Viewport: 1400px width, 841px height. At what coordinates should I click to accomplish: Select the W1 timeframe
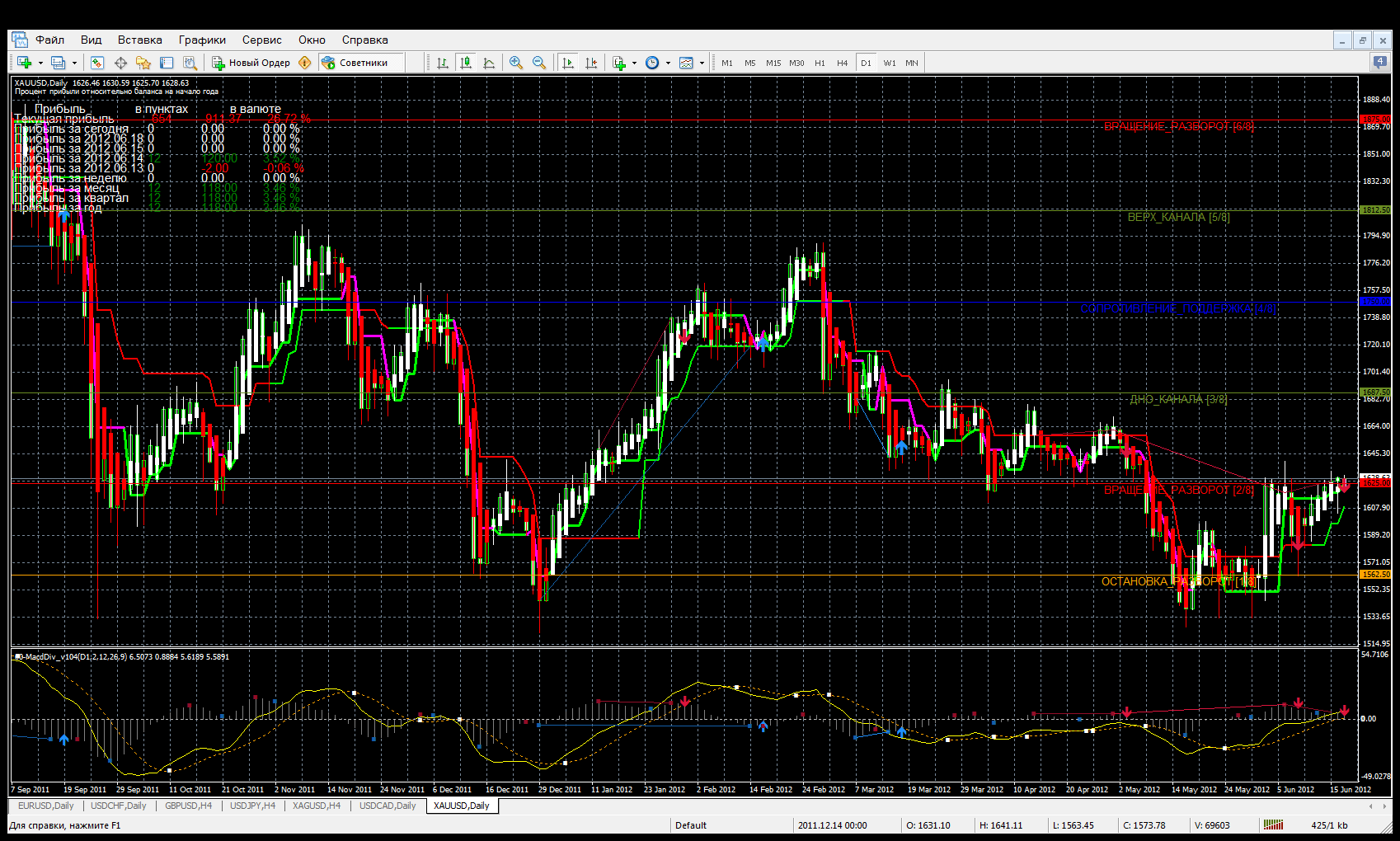[x=890, y=63]
